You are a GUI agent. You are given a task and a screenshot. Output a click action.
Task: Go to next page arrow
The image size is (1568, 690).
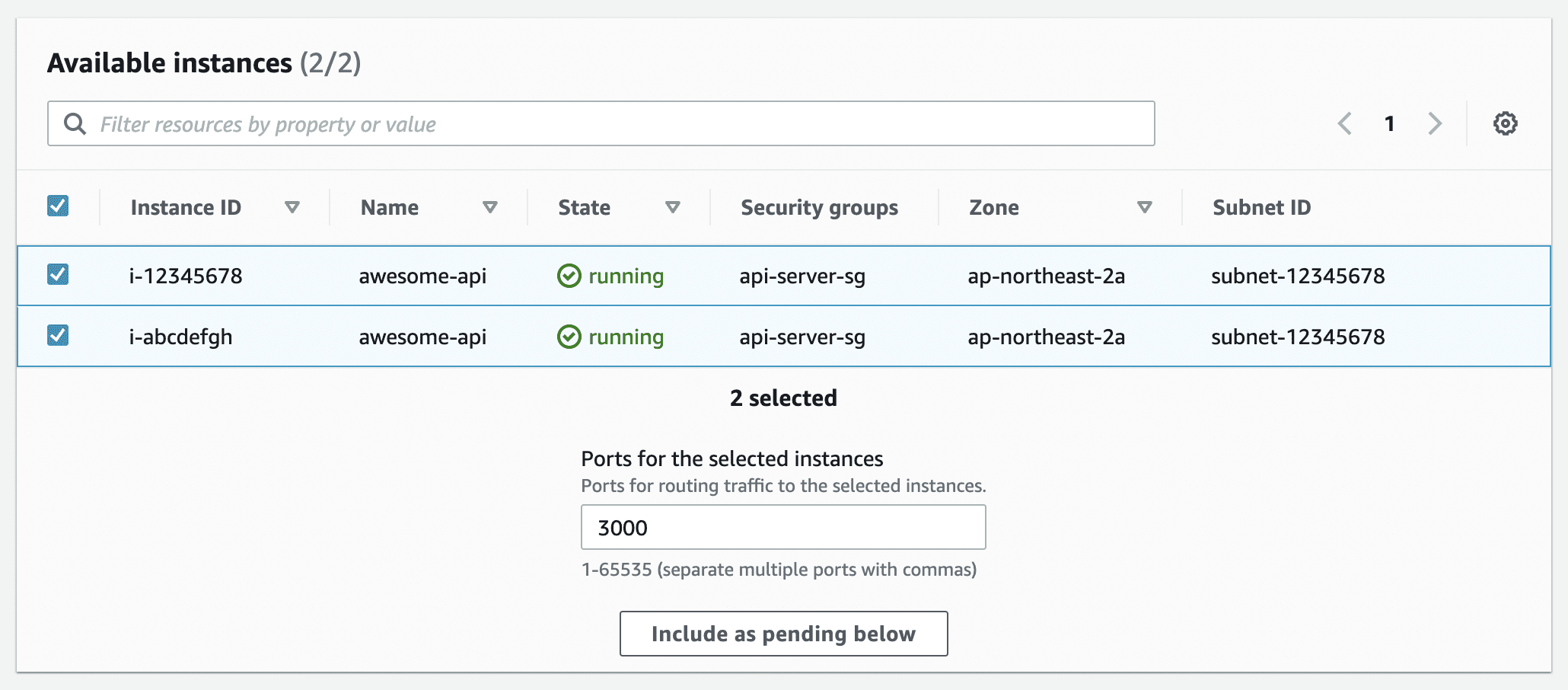[1435, 123]
